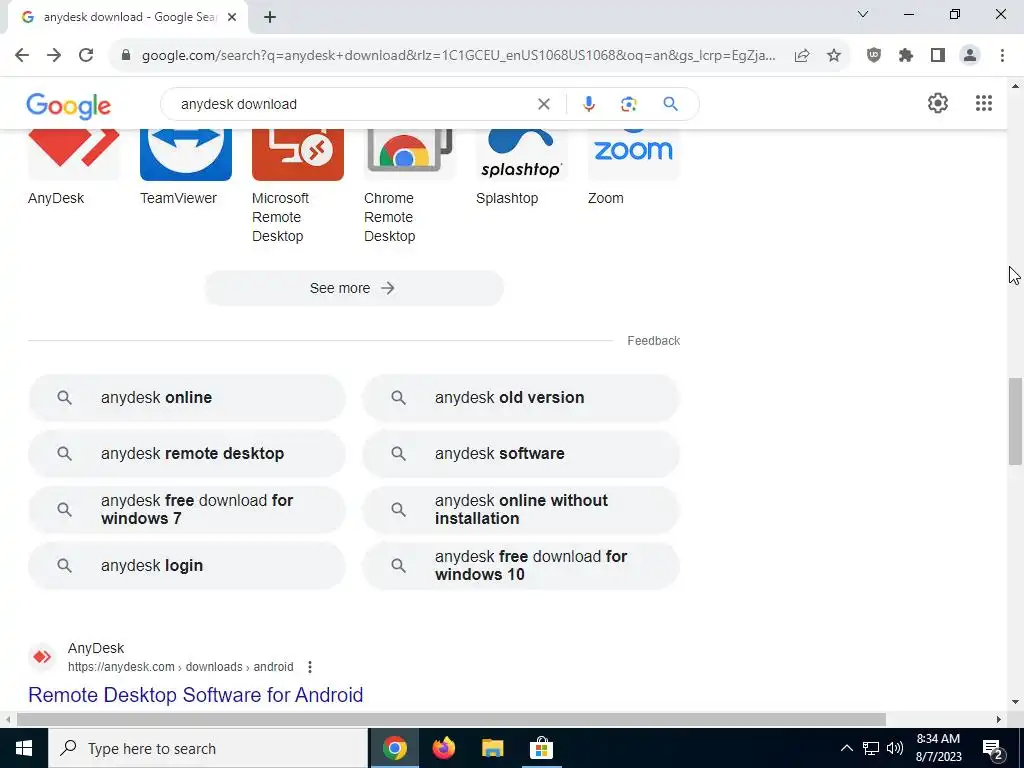The width and height of the screenshot is (1024, 768).
Task: Search for anydesk login
Action: click(x=187, y=566)
